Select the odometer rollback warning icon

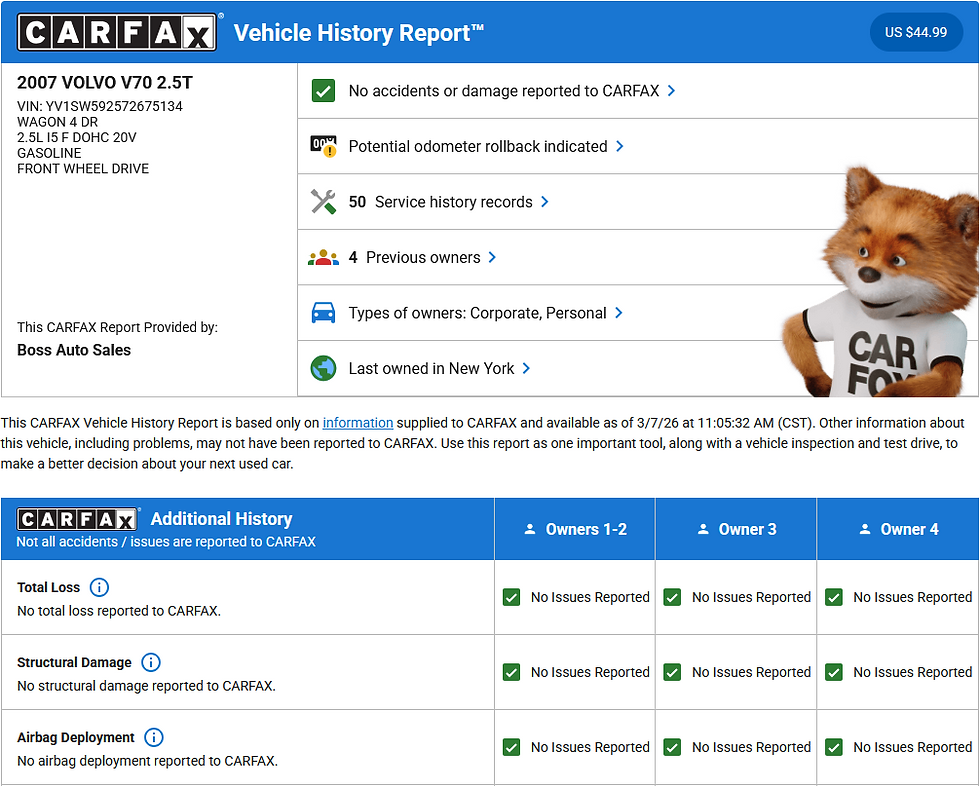[323, 145]
